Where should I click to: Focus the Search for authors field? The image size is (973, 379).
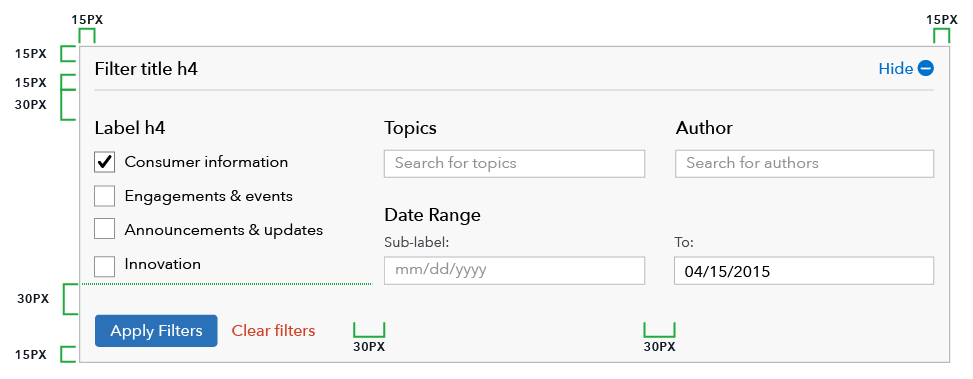click(804, 164)
